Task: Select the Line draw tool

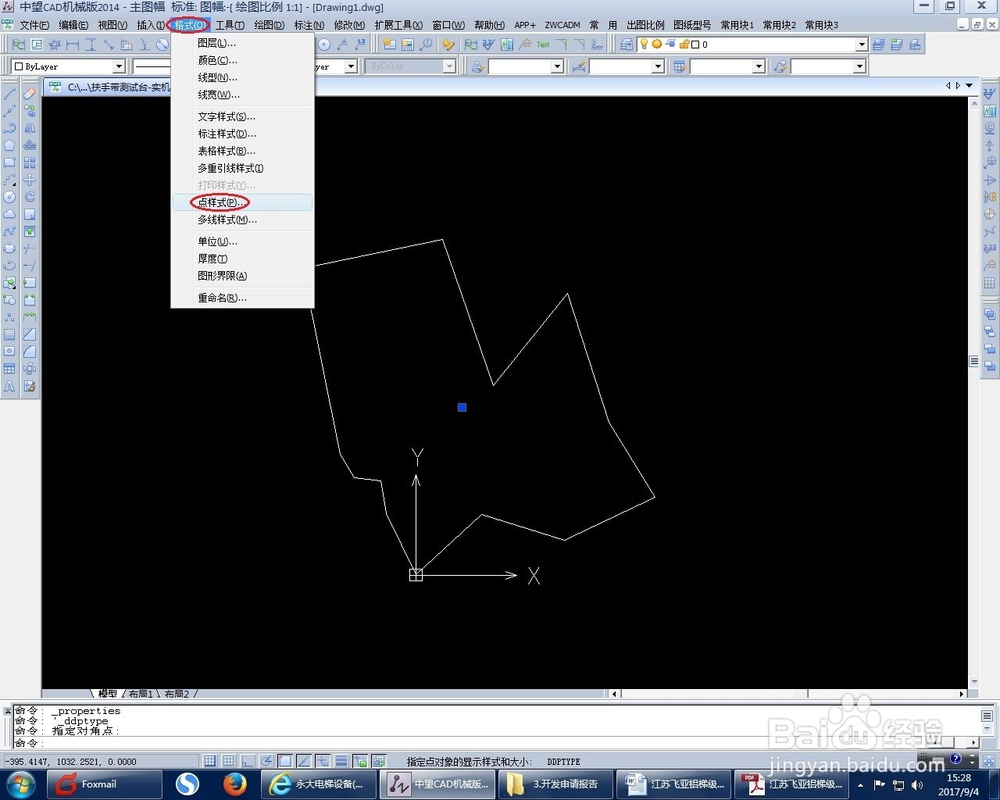Action: tap(10, 94)
